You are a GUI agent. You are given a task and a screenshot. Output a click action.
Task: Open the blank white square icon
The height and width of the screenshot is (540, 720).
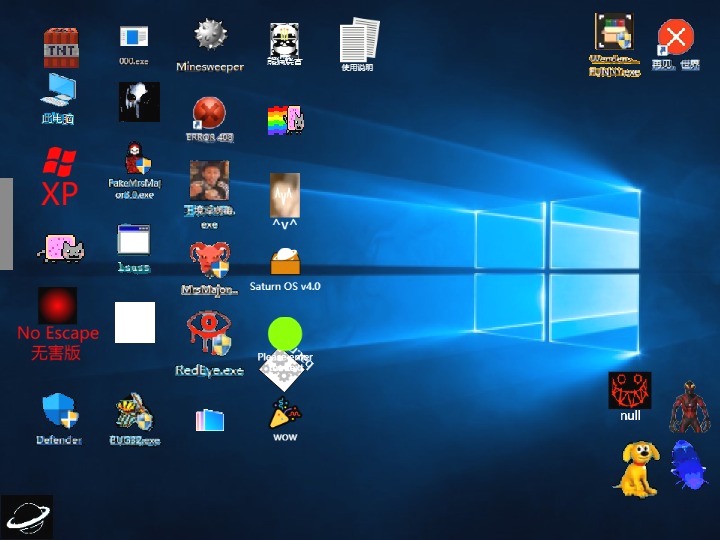coord(135,322)
